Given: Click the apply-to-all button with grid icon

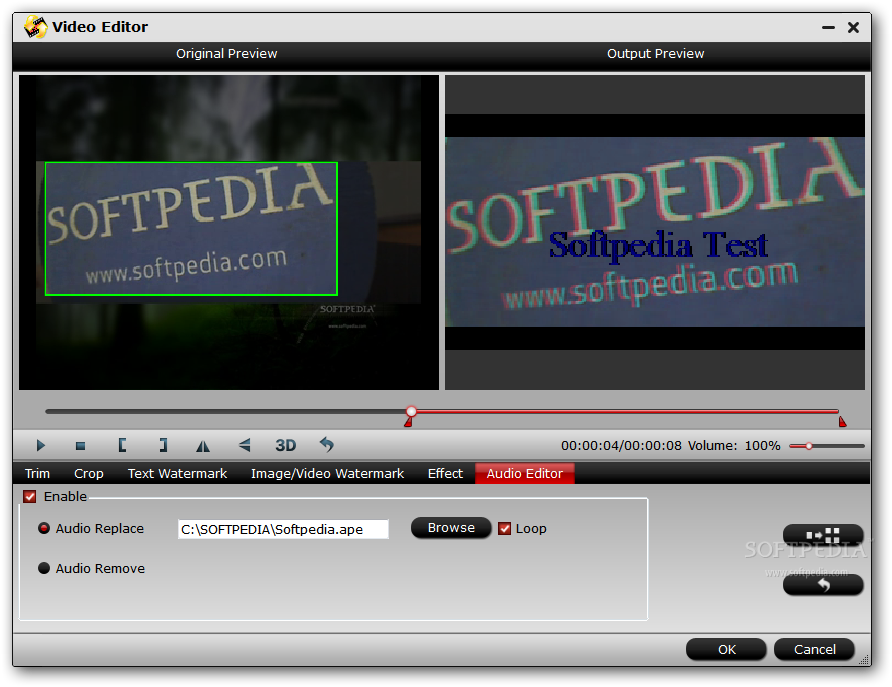Looking at the screenshot, I should pyautogui.click(x=823, y=535).
